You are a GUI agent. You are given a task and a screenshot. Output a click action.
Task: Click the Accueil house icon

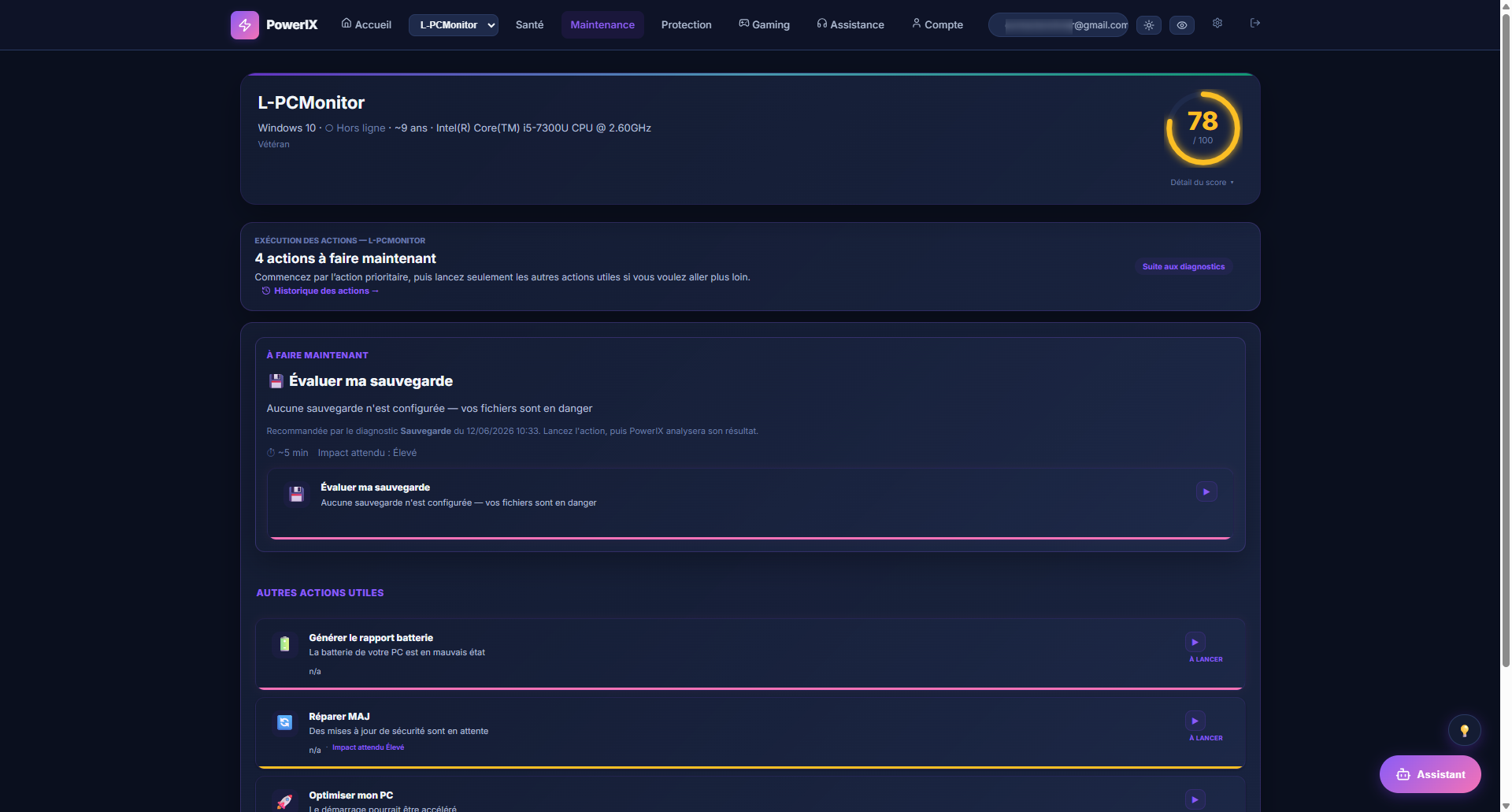[x=346, y=24]
